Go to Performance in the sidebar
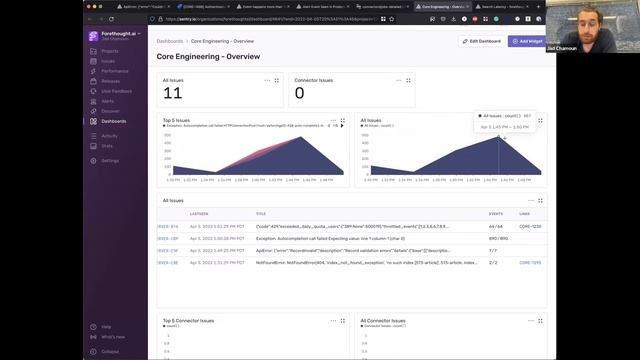 [114, 71]
